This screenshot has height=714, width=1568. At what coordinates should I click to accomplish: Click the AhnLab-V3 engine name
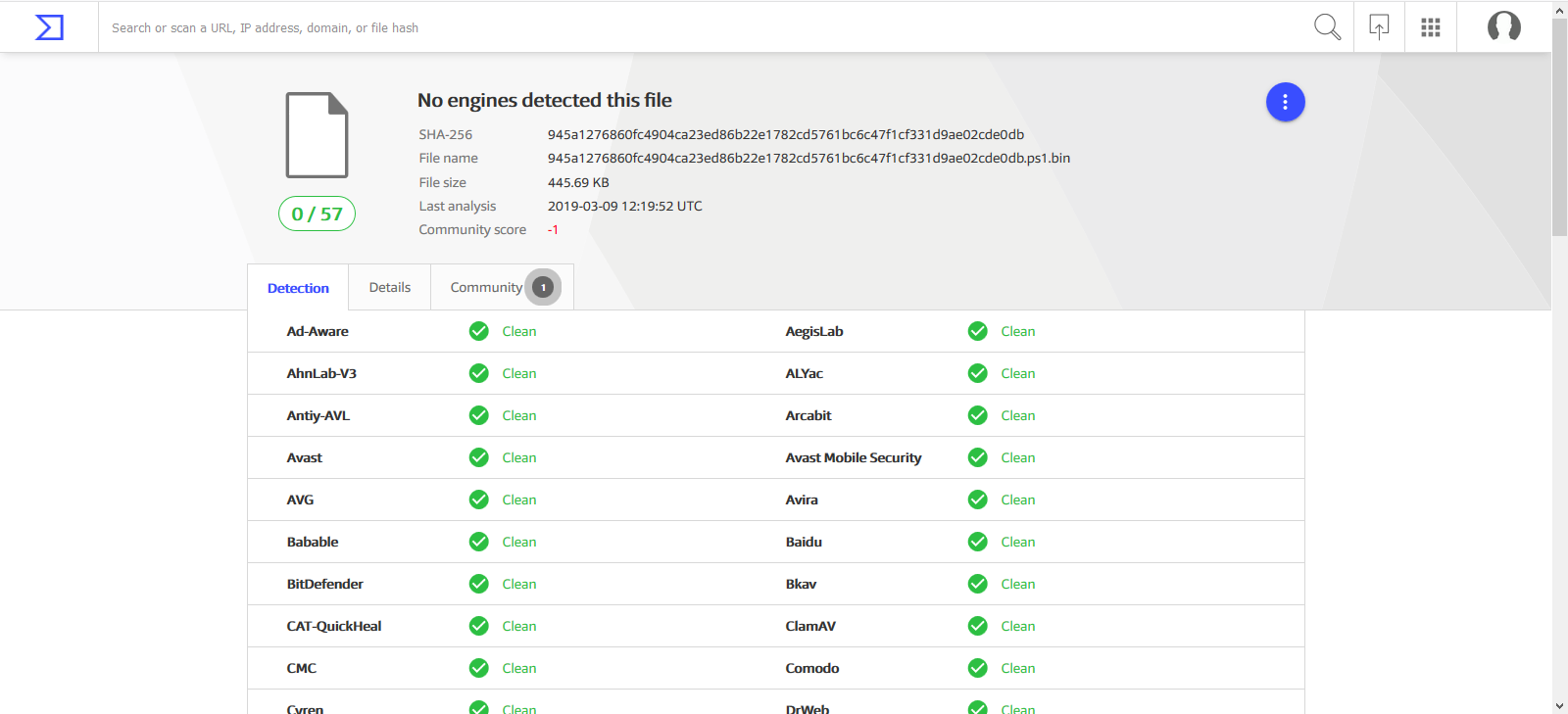tap(321, 373)
